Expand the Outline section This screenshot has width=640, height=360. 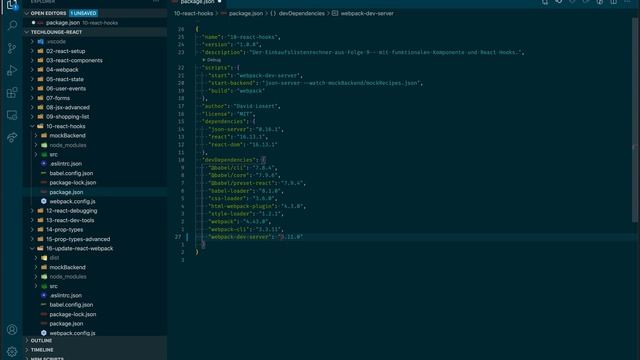[27, 340]
